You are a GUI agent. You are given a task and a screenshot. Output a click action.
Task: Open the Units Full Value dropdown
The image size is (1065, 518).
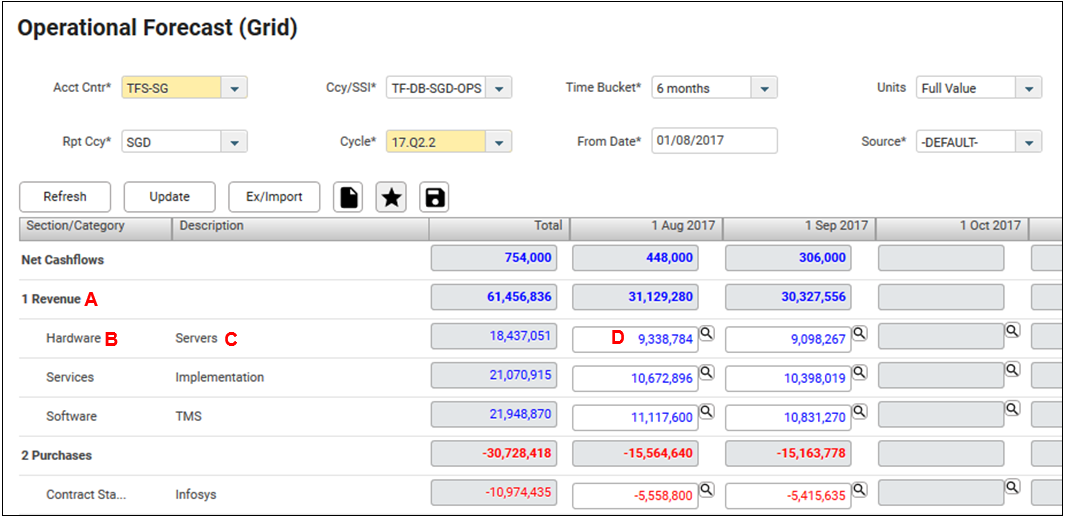click(1028, 88)
